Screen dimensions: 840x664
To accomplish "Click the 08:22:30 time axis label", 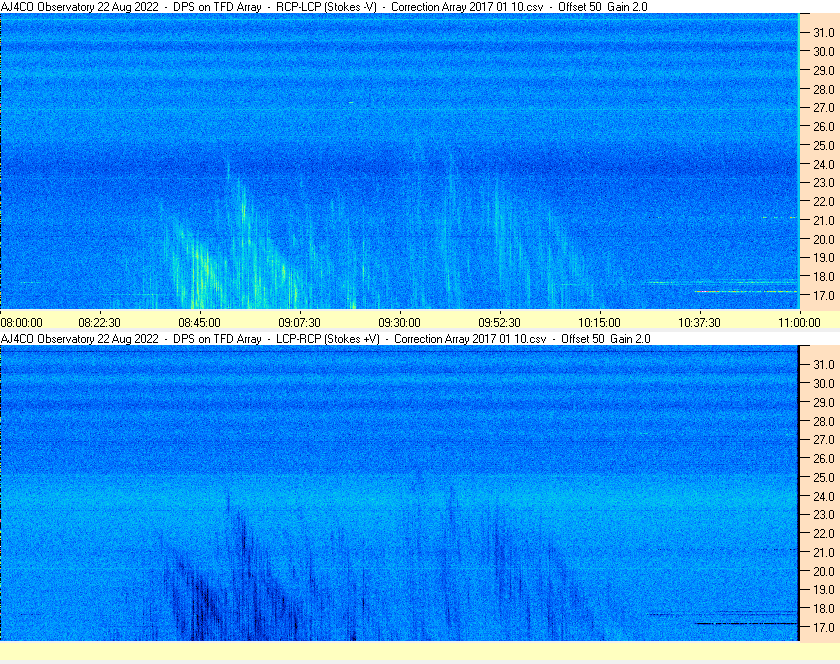I will [100, 323].
